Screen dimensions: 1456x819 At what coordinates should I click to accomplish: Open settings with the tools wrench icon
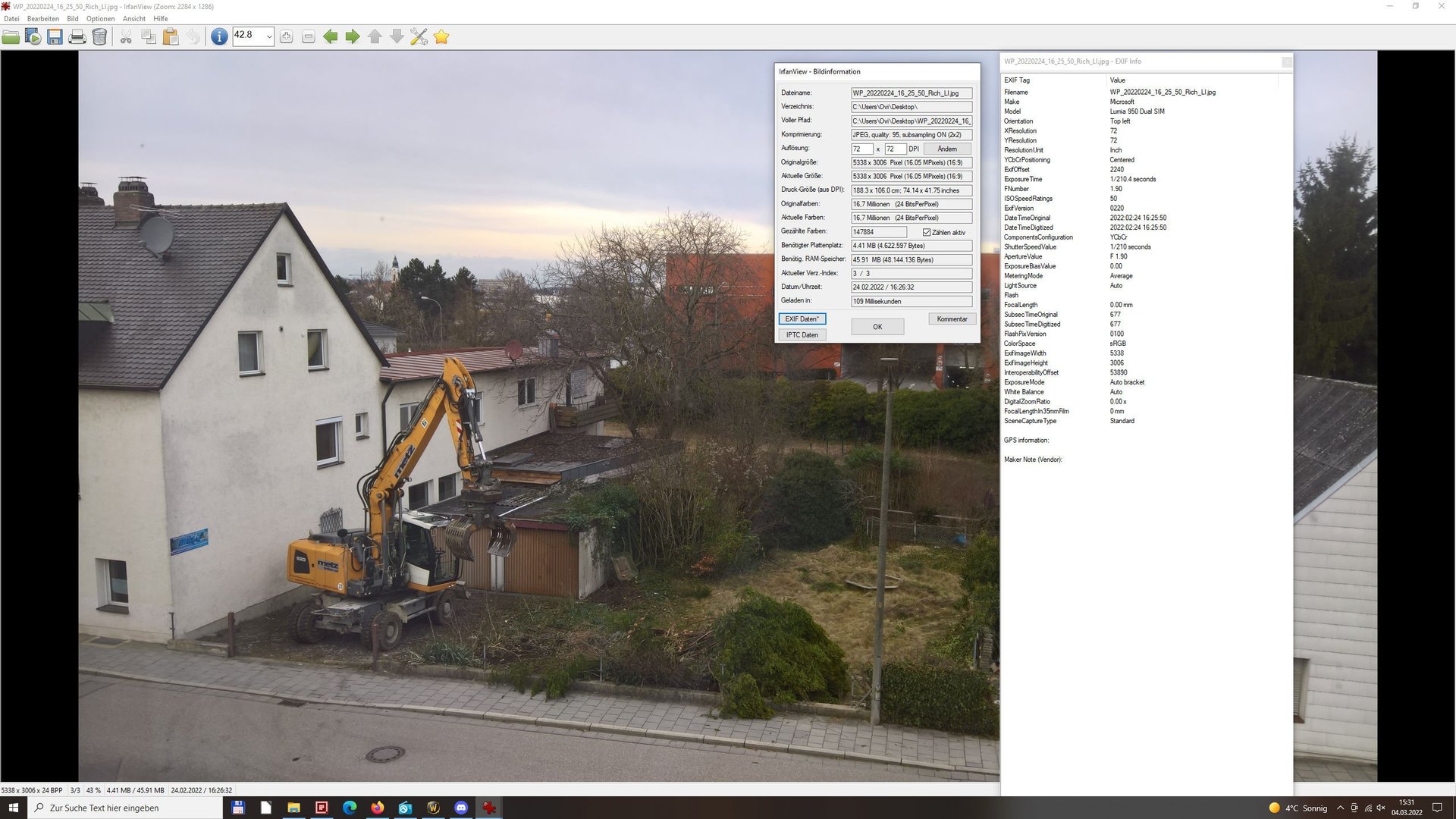coord(419,36)
